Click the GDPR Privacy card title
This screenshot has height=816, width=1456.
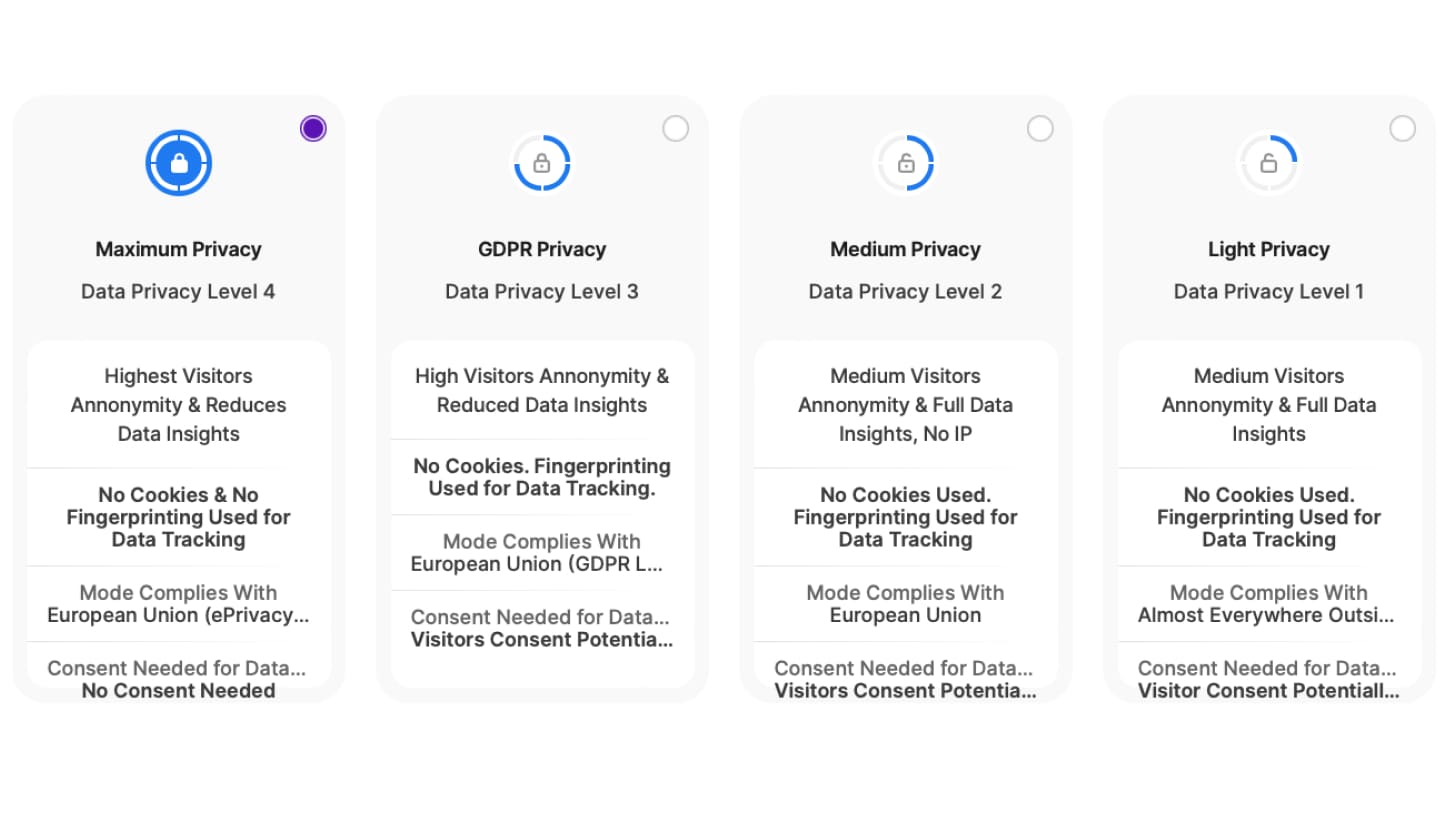[542, 249]
